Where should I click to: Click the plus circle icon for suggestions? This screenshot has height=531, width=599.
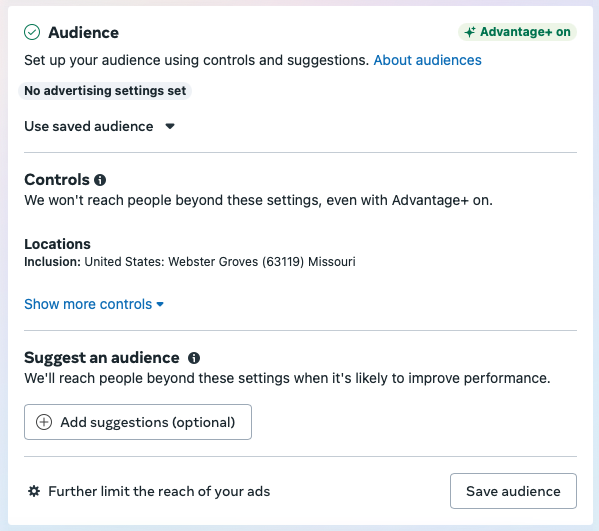[44, 422]
